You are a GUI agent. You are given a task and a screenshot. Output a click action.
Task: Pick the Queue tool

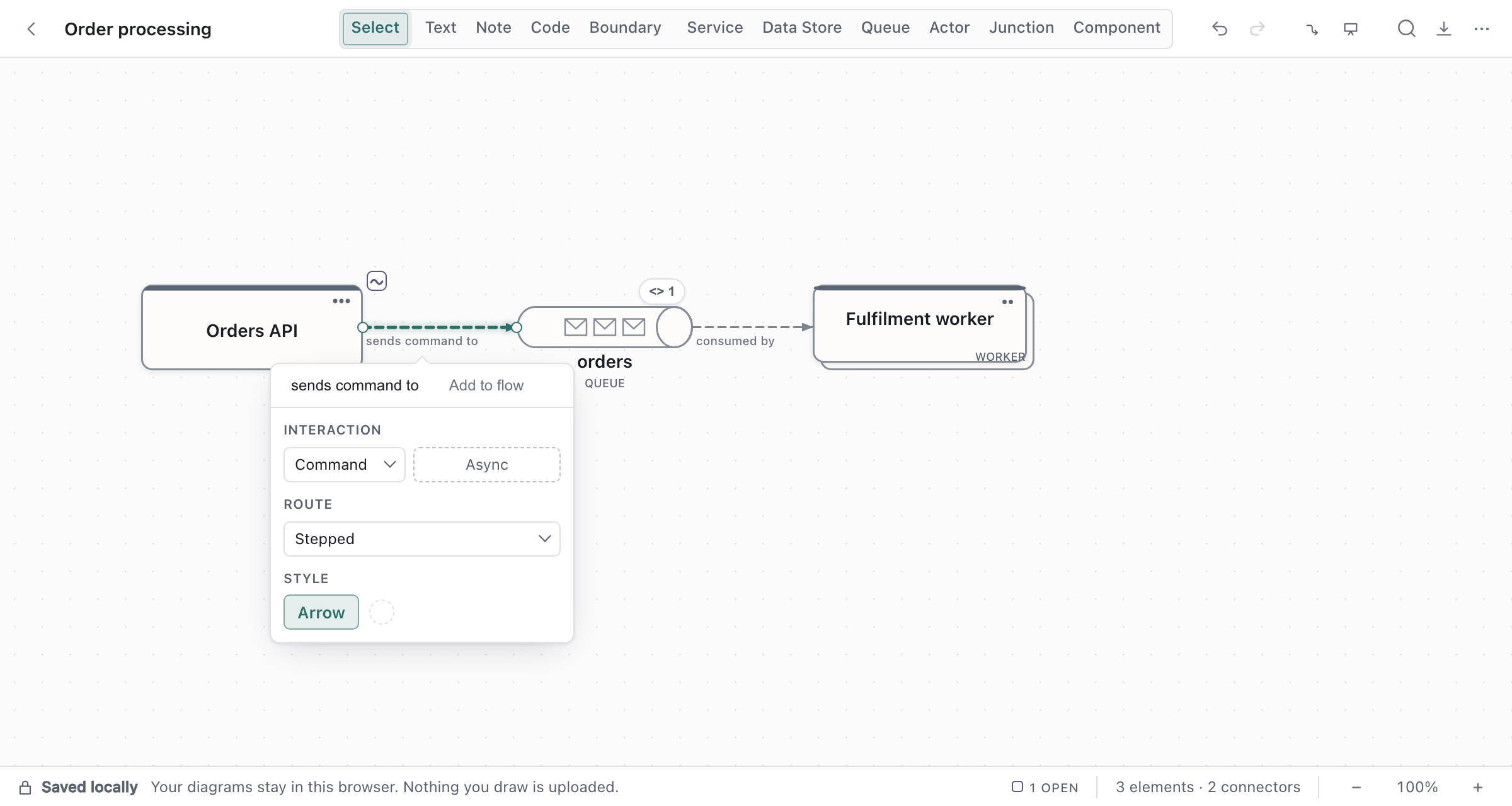[x=885, y=28]
